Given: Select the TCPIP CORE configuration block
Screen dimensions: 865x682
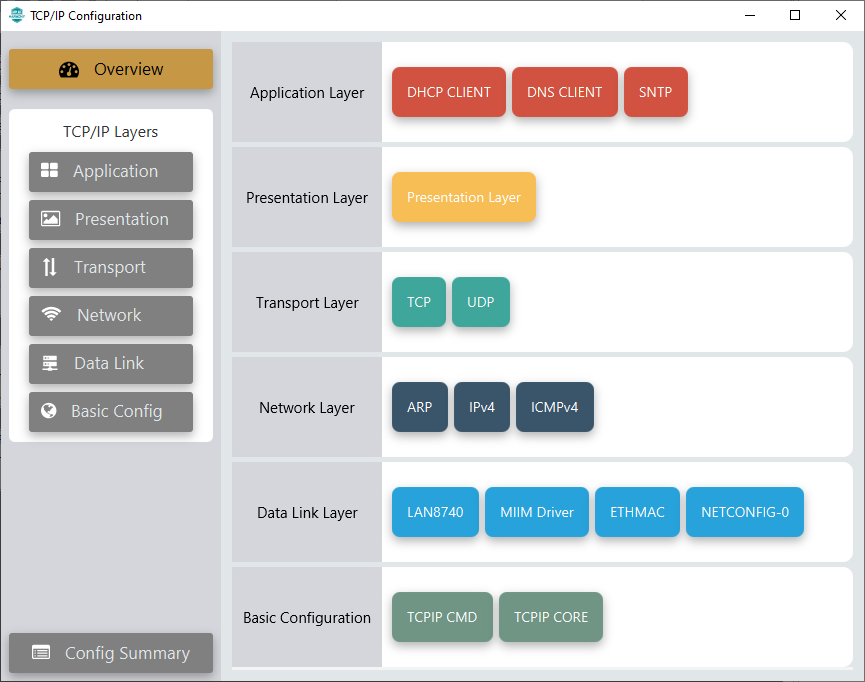Looking at the screenshot, I should (550, 617).
